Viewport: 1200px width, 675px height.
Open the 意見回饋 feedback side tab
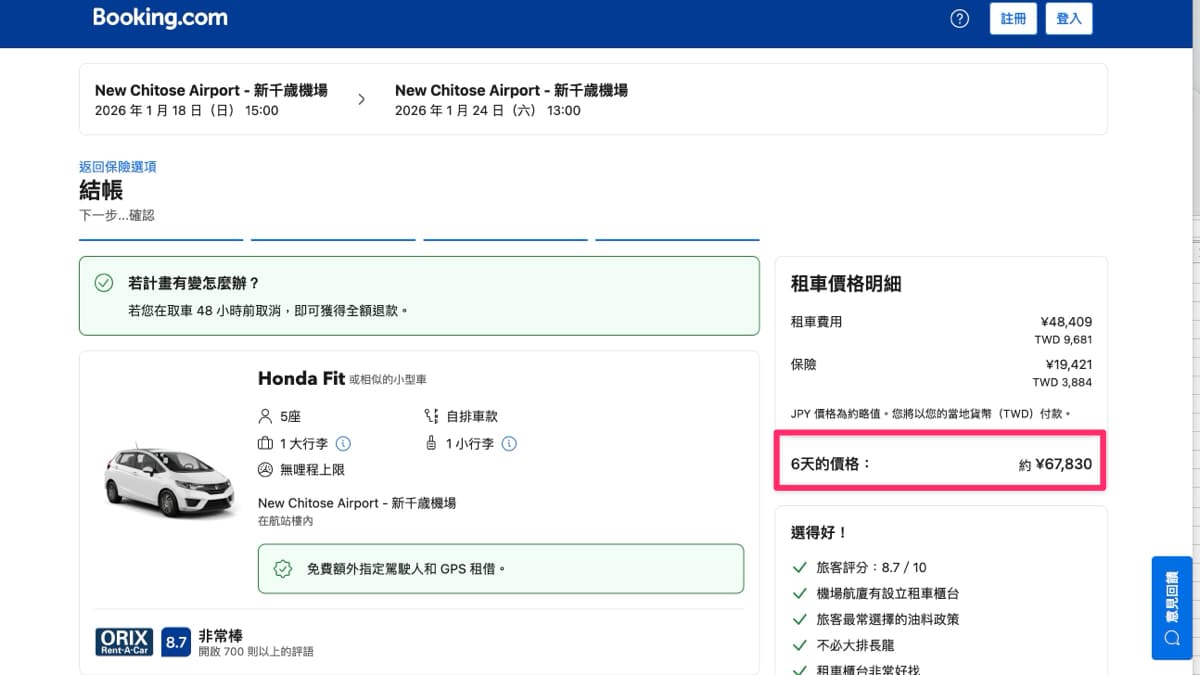(1172, 608)
